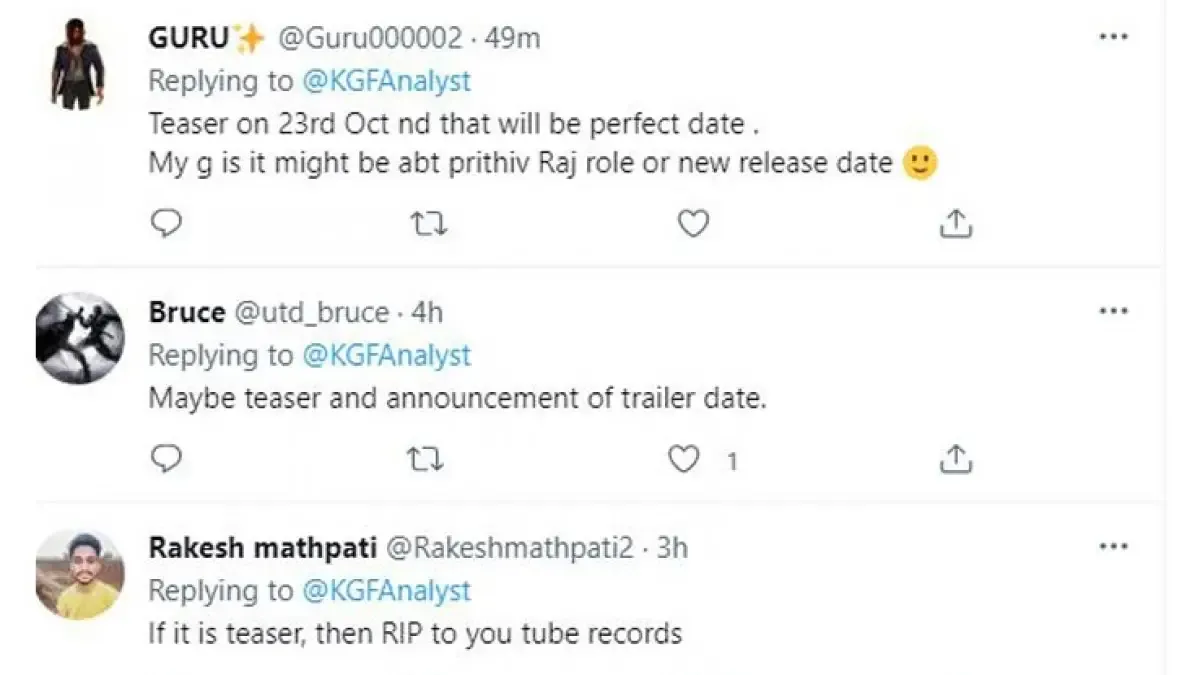Open more options on Bruce's tweet
The height and width of the screenshot is (675, 1200).
[1113, 311]
